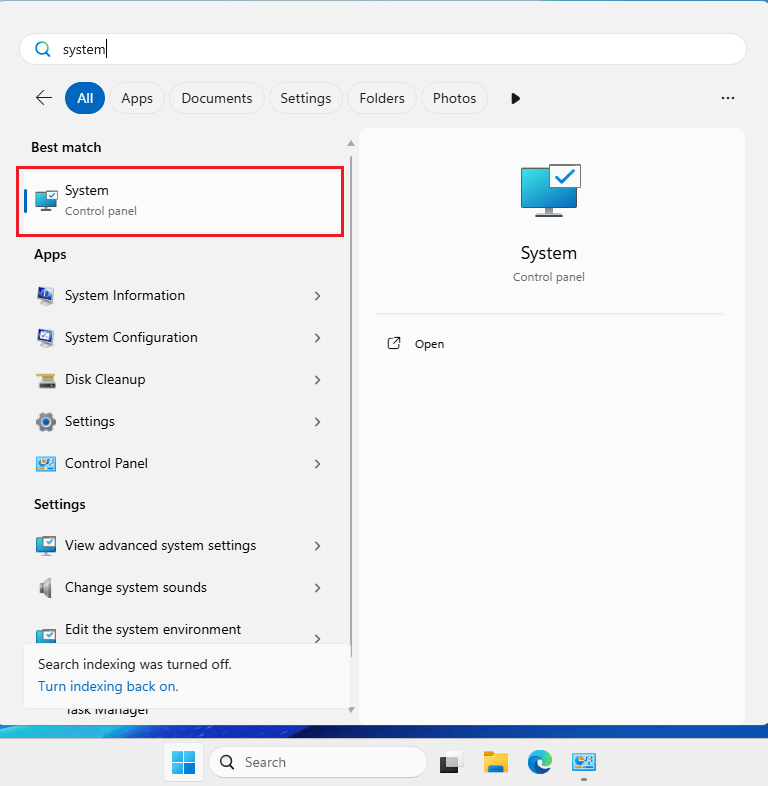Expand System Configuration options chevron
Screen dimensions: 768x786
pyautogui.click(x=317, y=338)
